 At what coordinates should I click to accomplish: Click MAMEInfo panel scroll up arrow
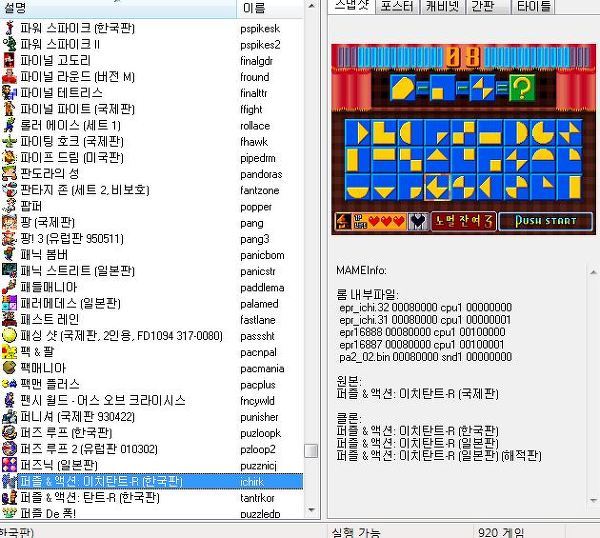(593, 272)
